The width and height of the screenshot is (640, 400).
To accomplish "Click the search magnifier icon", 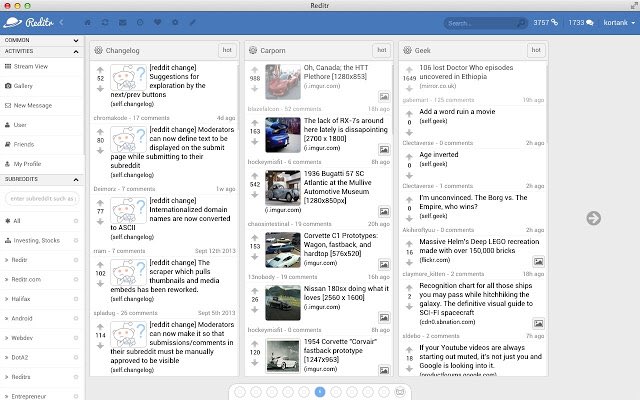I will (521, 23).
